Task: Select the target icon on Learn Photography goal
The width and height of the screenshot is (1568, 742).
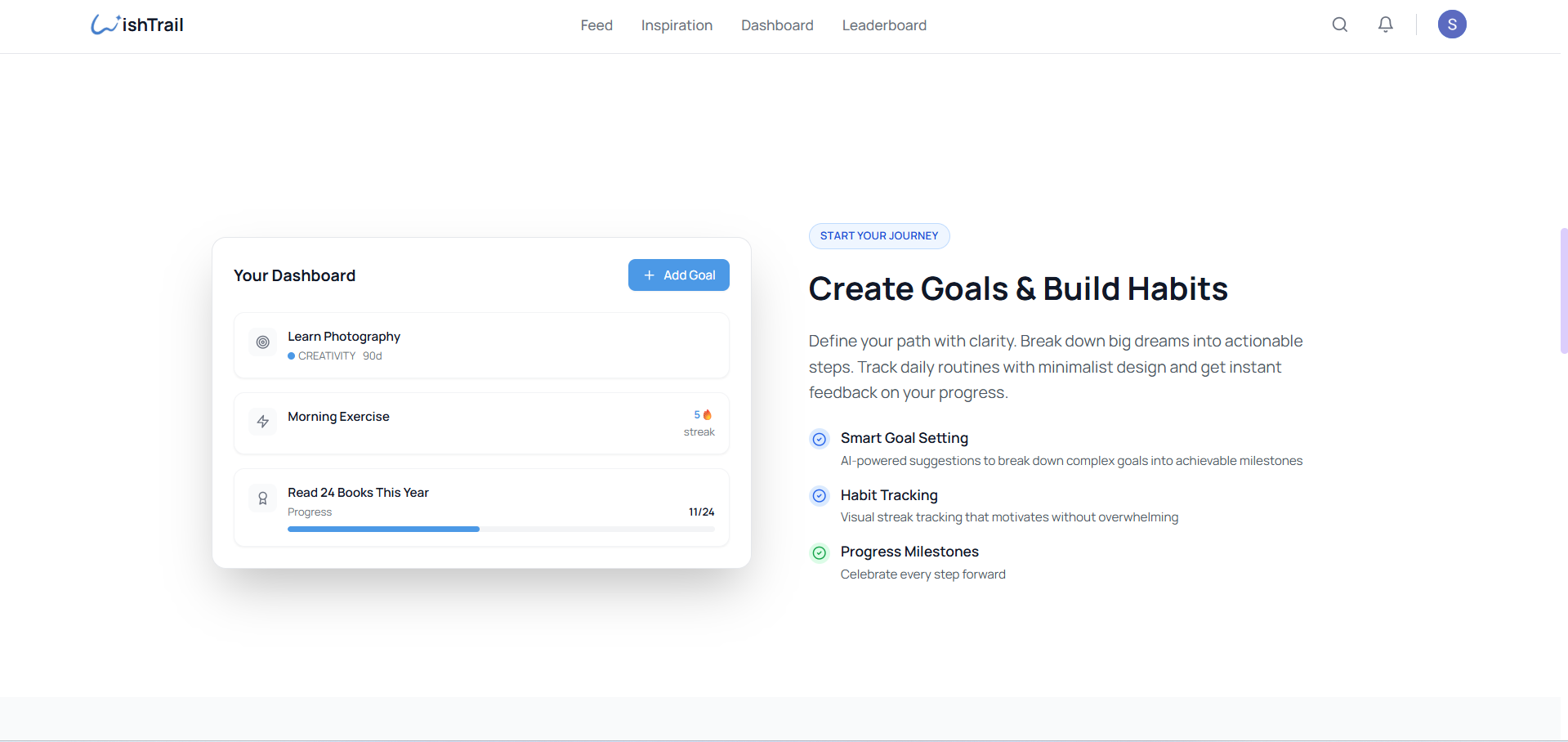Action: coord(262,342)
